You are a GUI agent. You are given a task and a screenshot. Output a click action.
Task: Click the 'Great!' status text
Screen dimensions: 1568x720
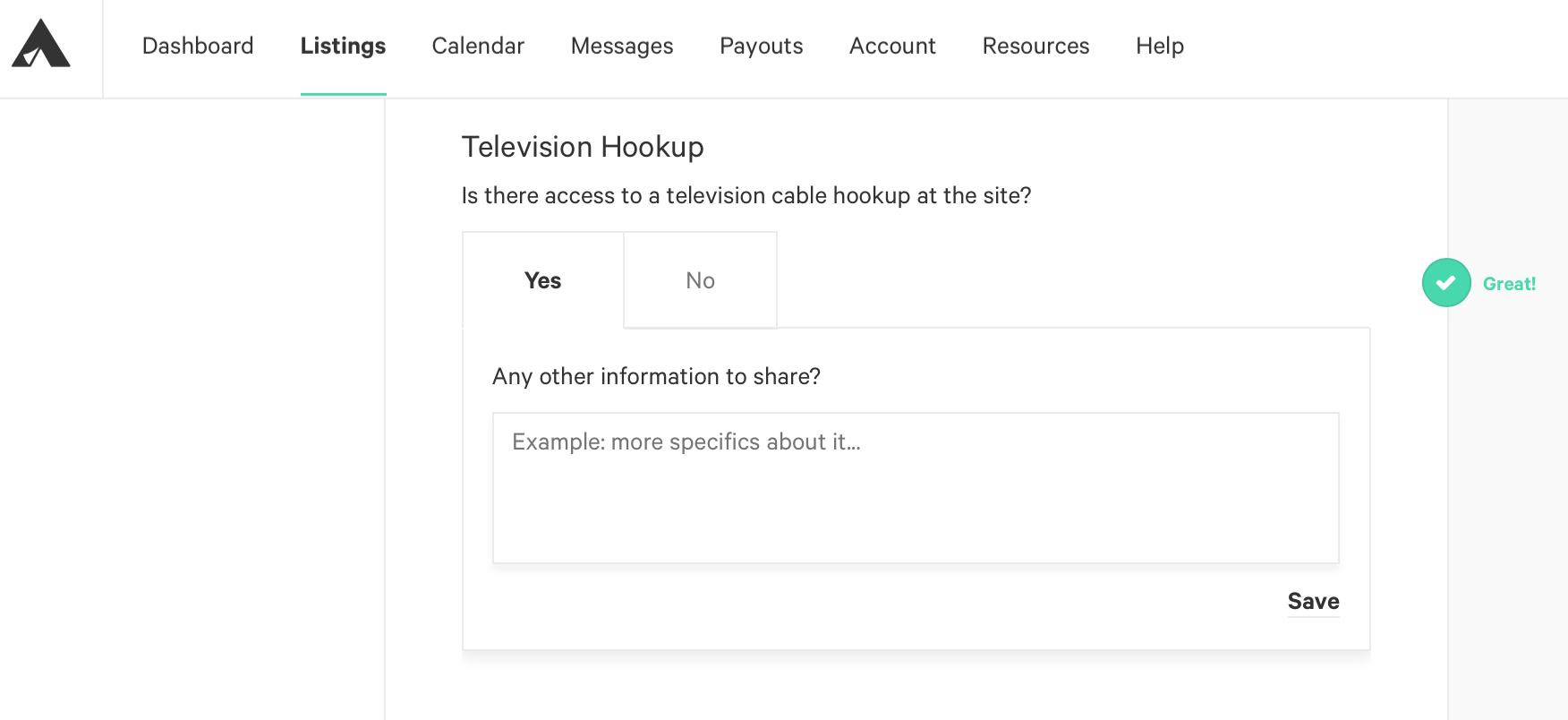click(x=1509, y=284)
